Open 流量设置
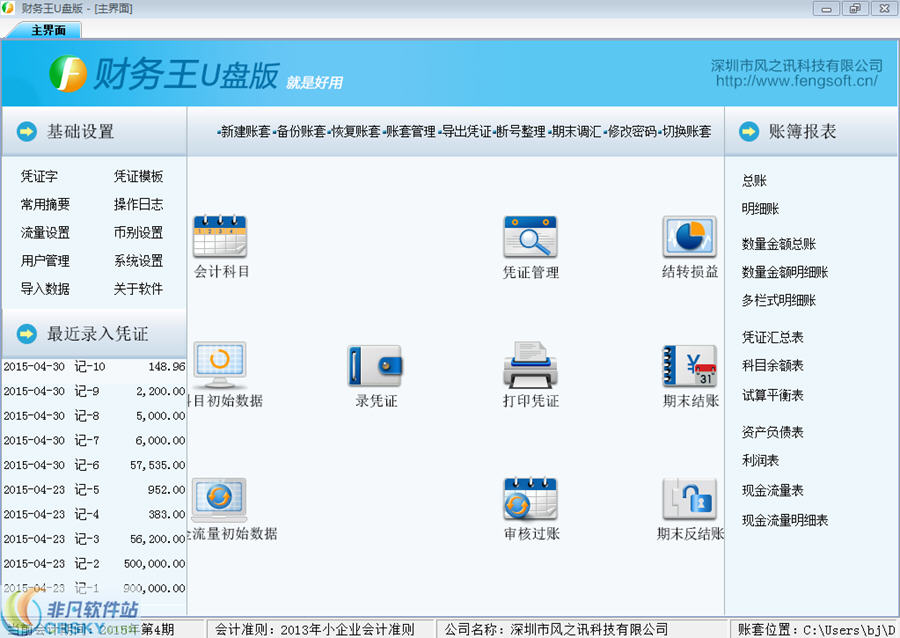This screenshot has width=900, height=638. coord(45,232)
